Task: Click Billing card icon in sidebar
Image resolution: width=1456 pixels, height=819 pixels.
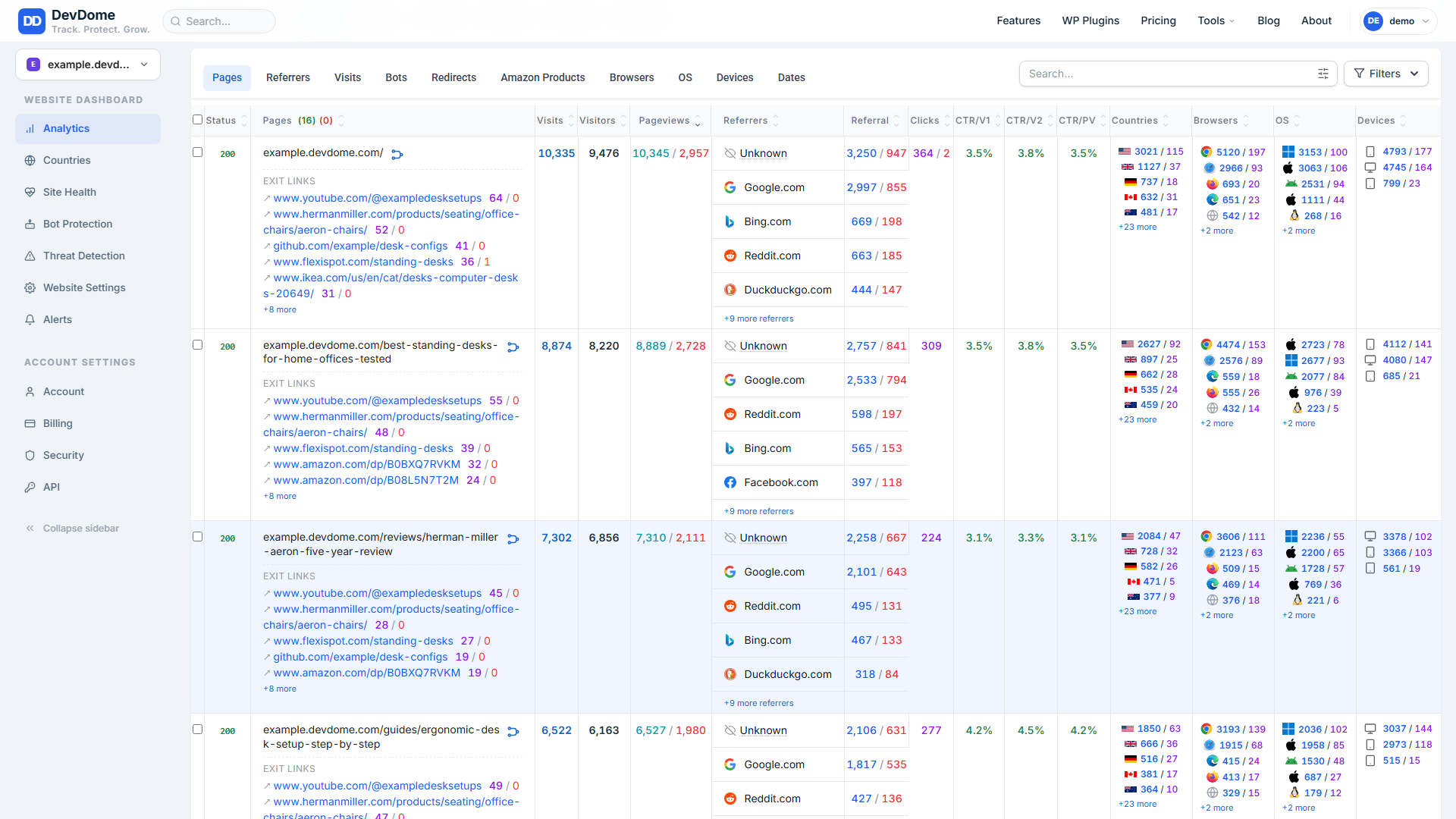Action: pos(30,424)
